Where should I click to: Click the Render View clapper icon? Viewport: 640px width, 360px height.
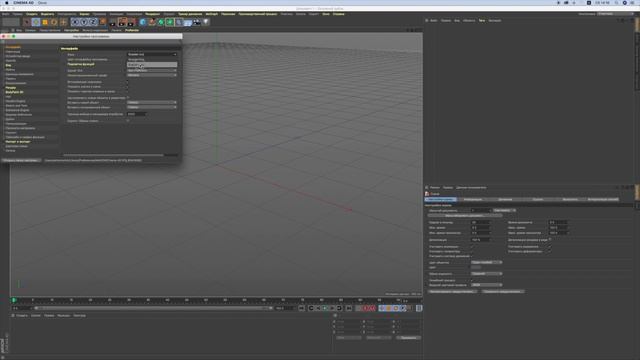(113, 22)
